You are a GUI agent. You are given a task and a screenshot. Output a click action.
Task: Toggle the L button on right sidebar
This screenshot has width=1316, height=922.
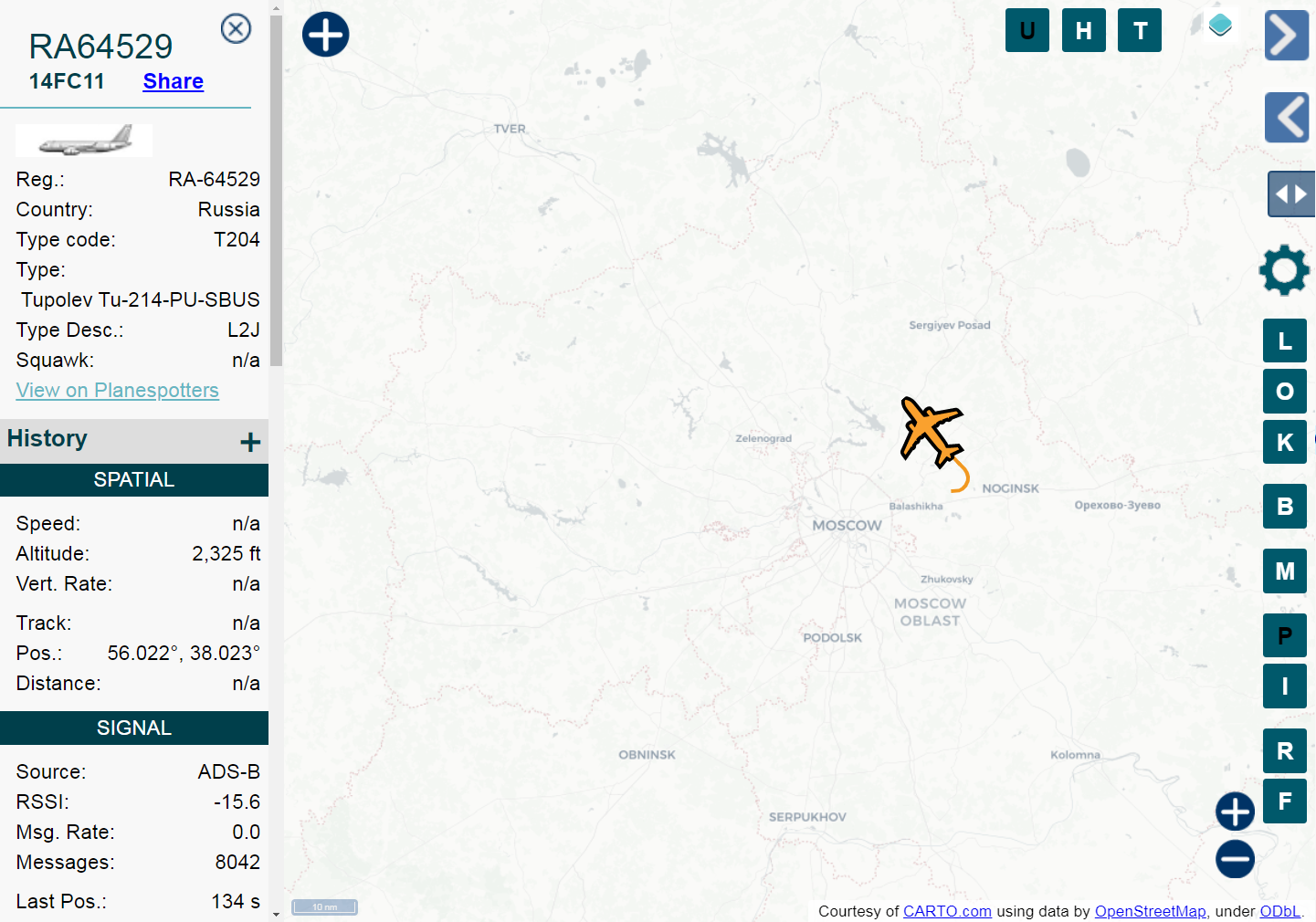[x=1285, y=341]
